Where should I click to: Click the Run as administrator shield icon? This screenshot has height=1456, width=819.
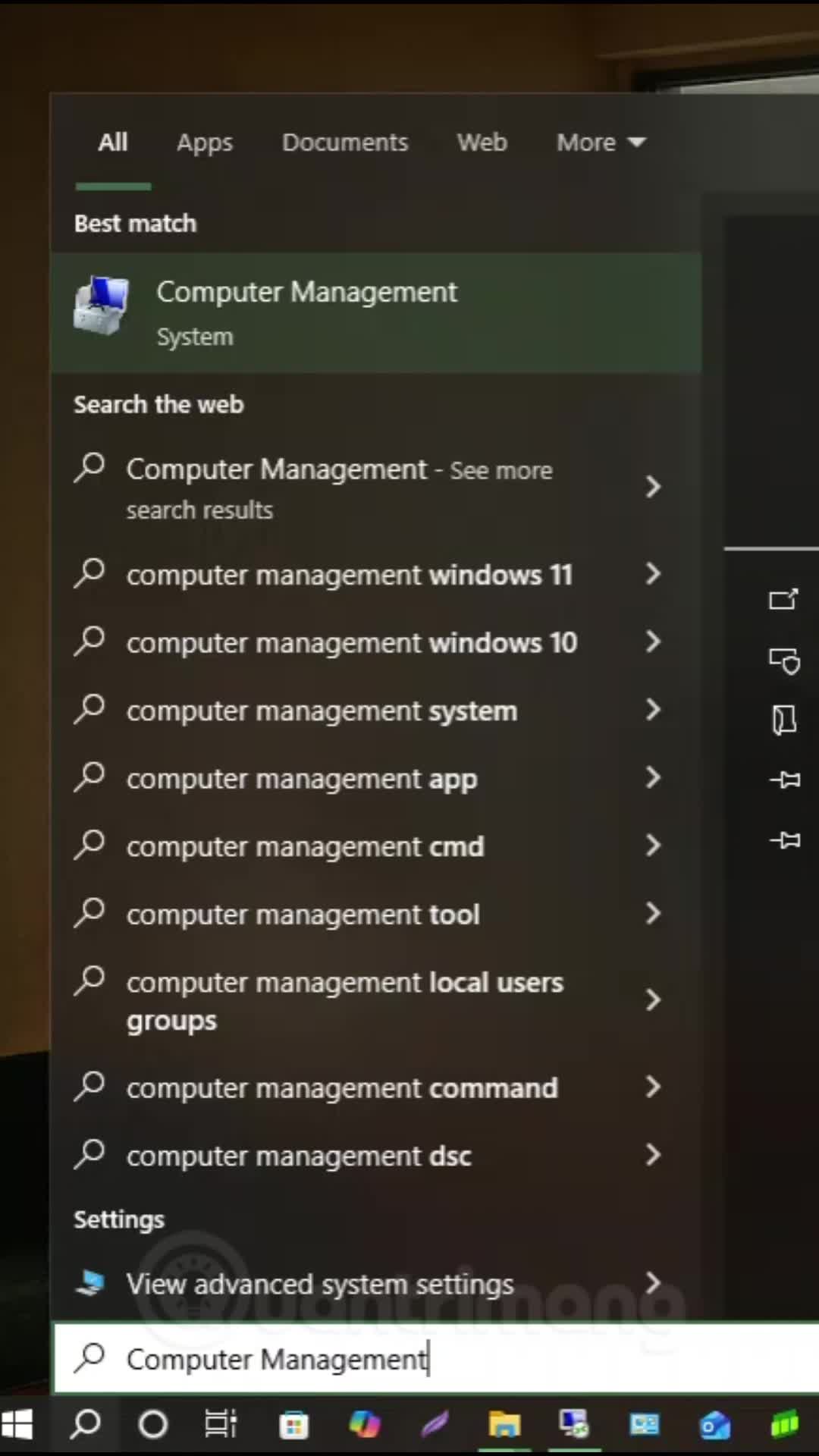(x=784, y=661)
